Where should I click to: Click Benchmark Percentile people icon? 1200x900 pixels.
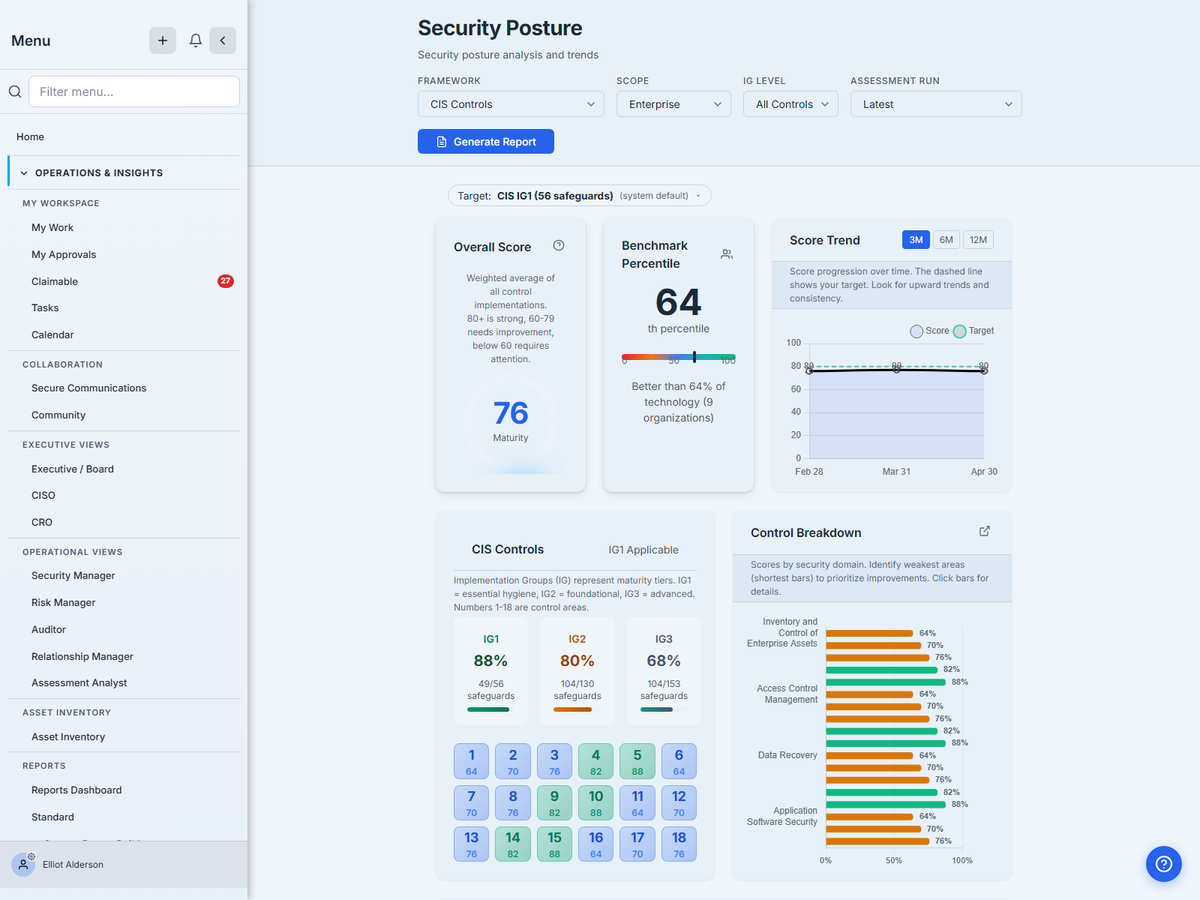tap(727, 254)
